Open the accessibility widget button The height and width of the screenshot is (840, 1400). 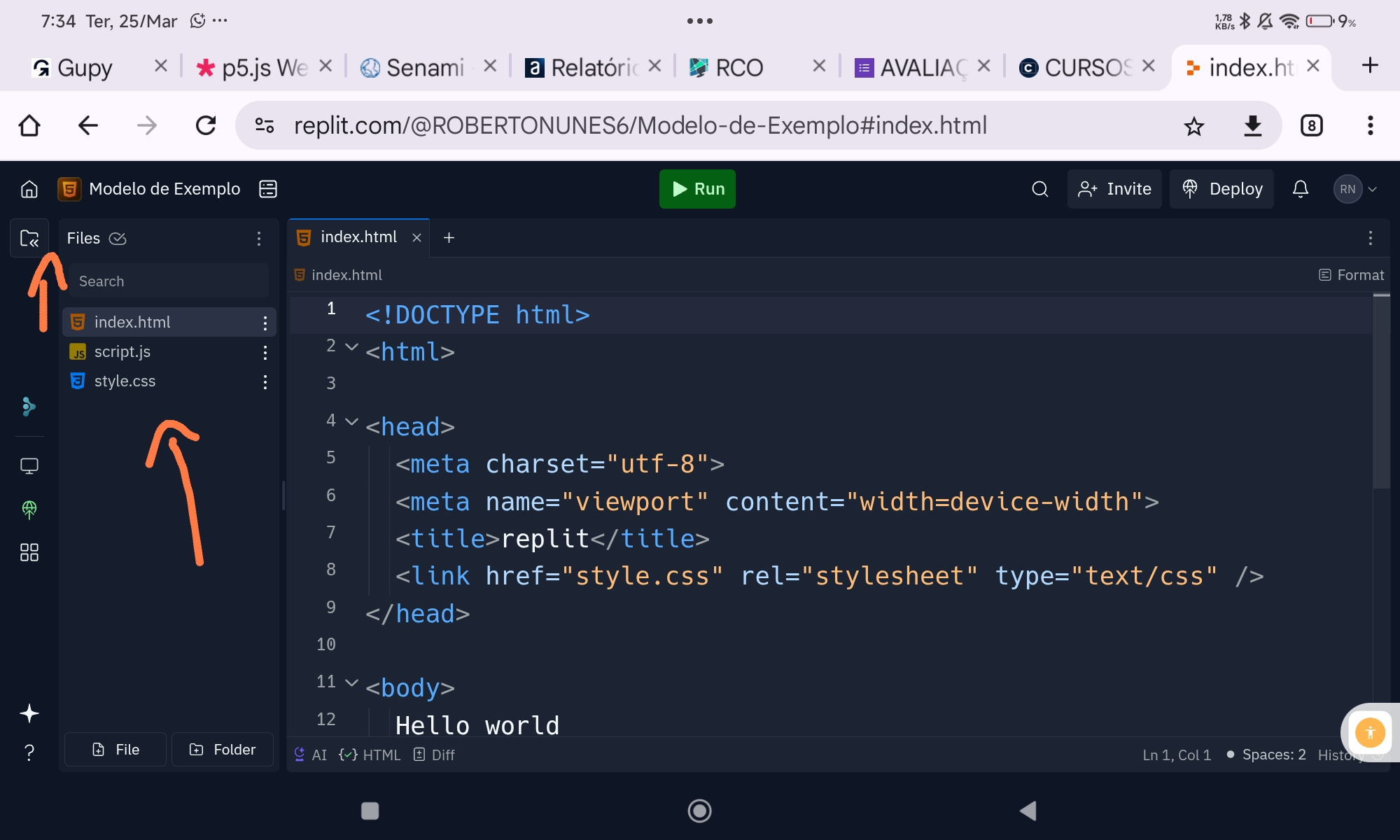click(x=1370, y=733)
